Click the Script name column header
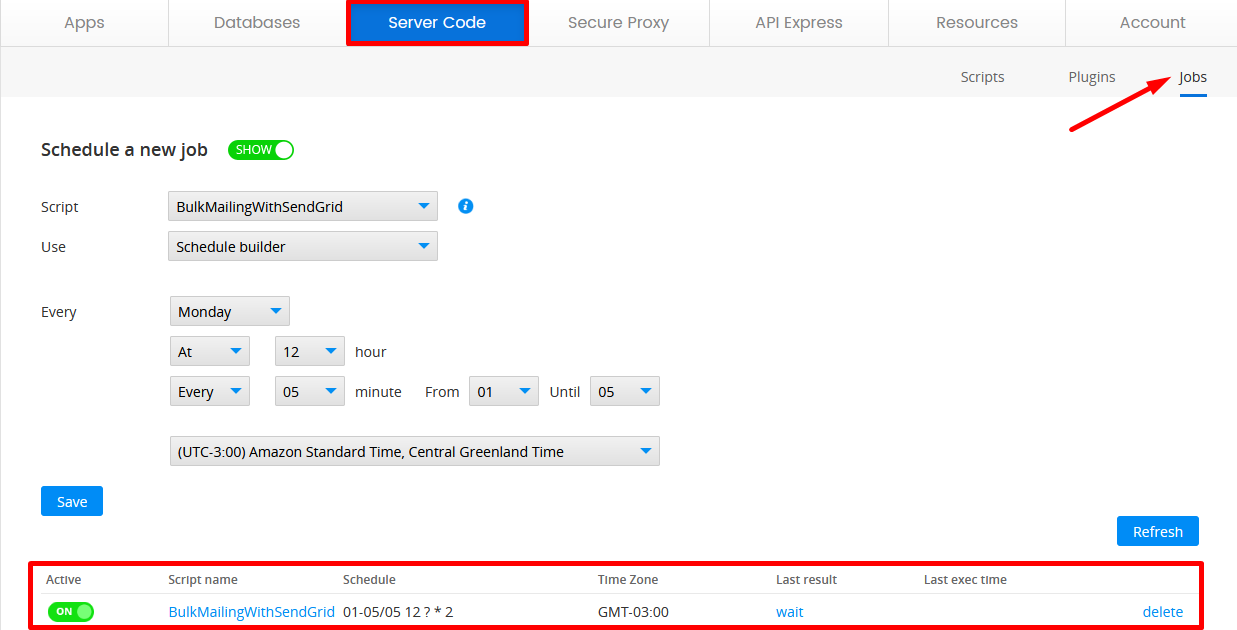This screenshot has height=630, width=1237. coord(203,579)
